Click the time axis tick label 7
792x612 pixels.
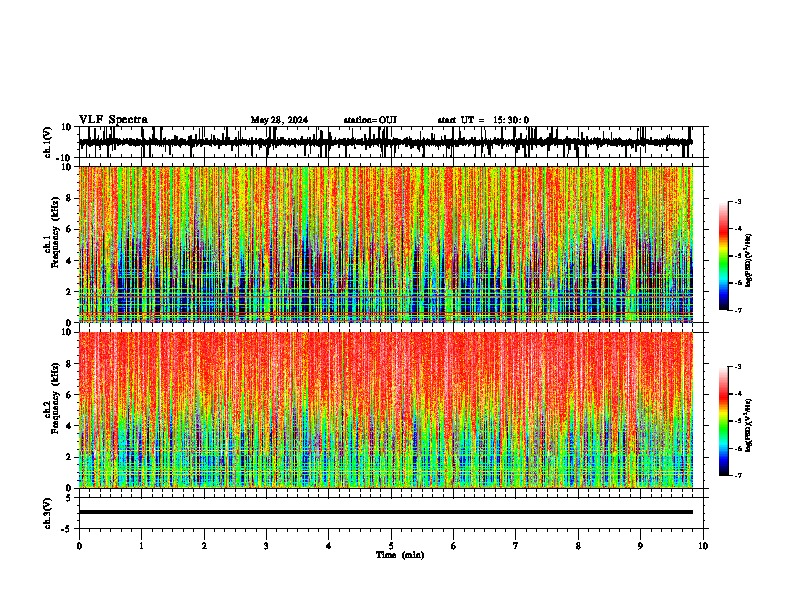point(516,546)
